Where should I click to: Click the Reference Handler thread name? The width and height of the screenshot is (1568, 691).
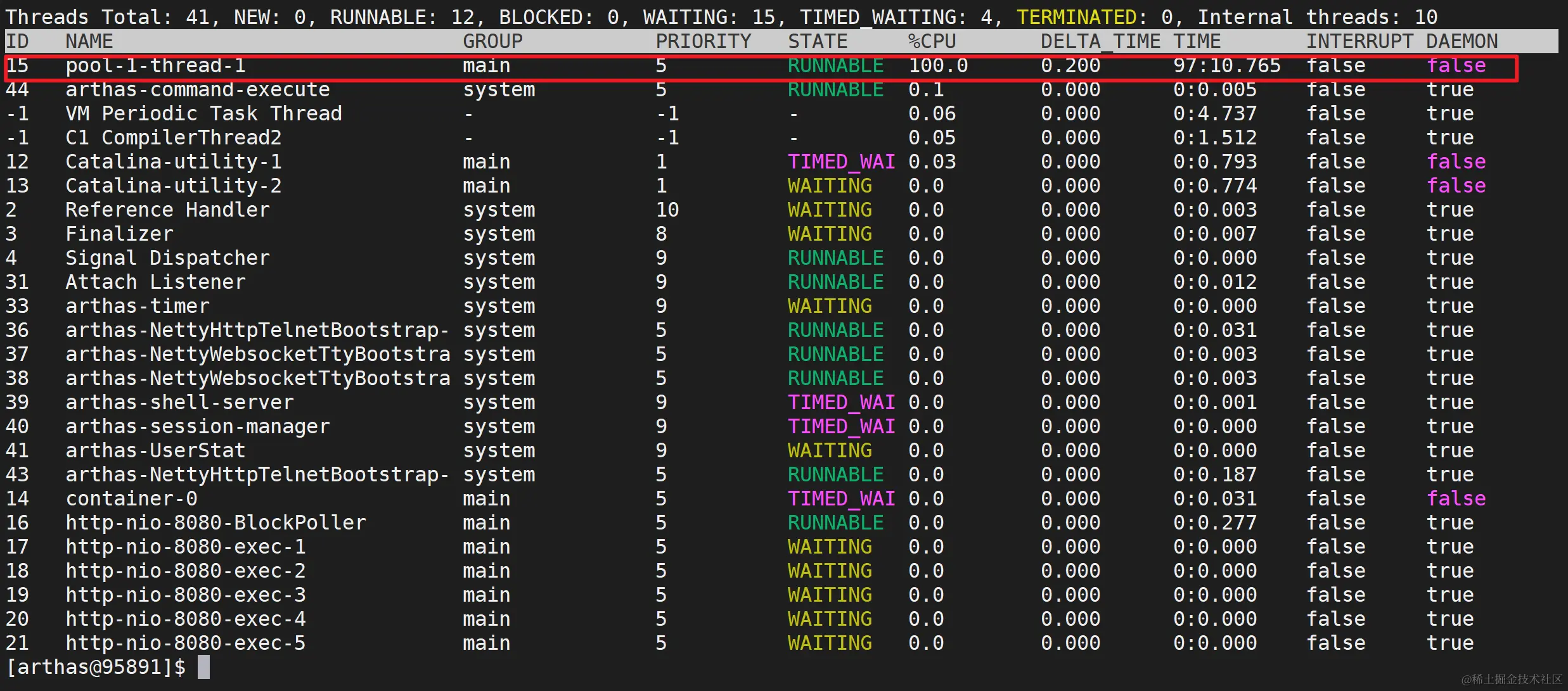[x=167, y=210]
